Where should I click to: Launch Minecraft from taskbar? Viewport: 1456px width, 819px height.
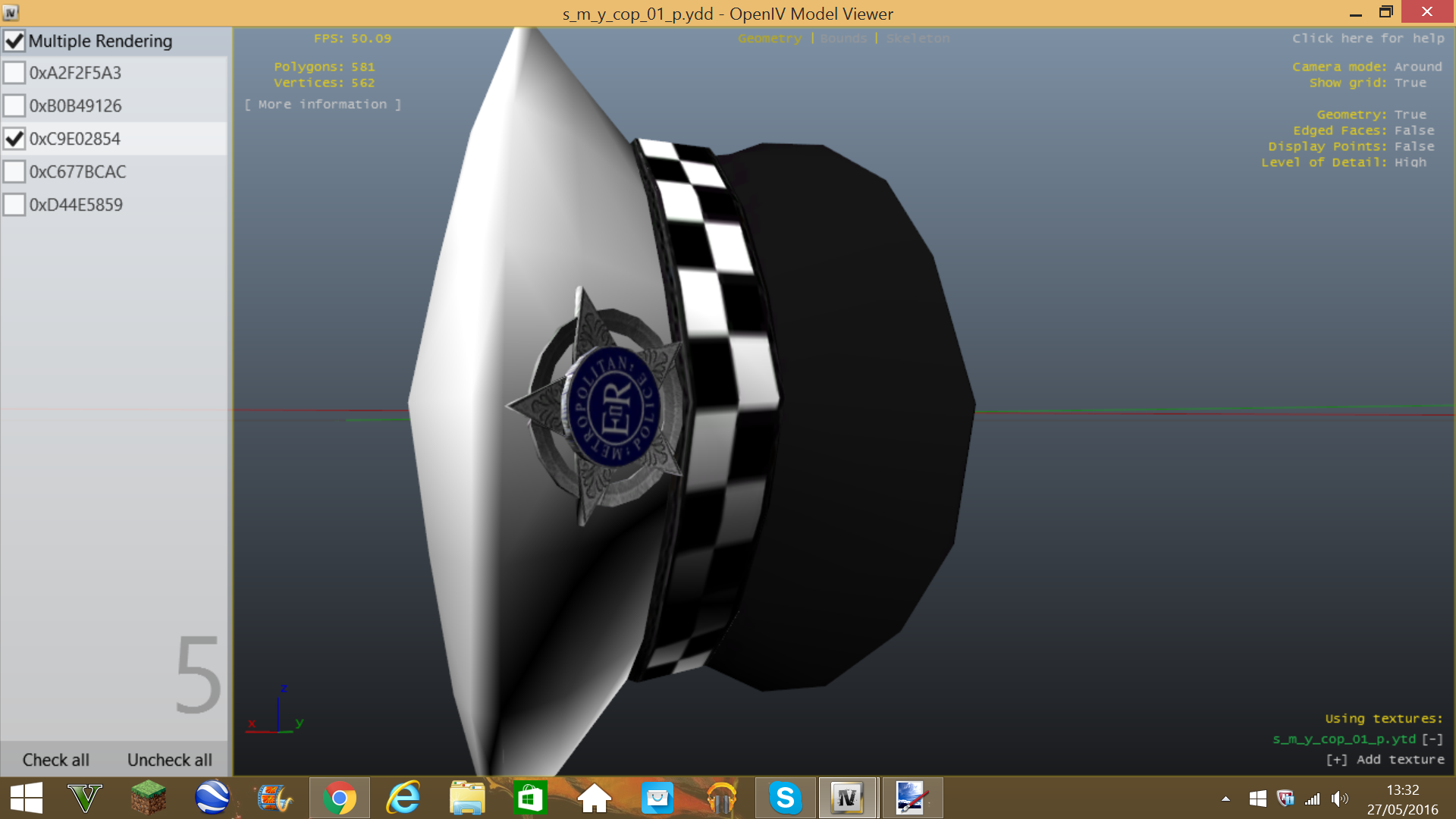point(148,798)
